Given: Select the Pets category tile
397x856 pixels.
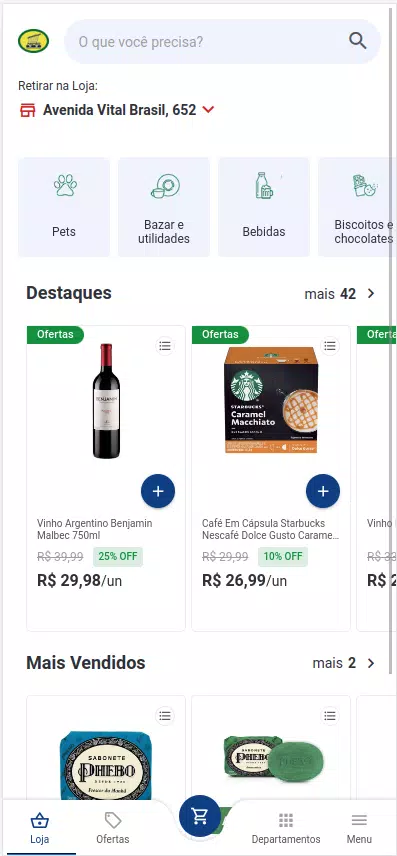Looking at the screenshot, I should [64, 207].
